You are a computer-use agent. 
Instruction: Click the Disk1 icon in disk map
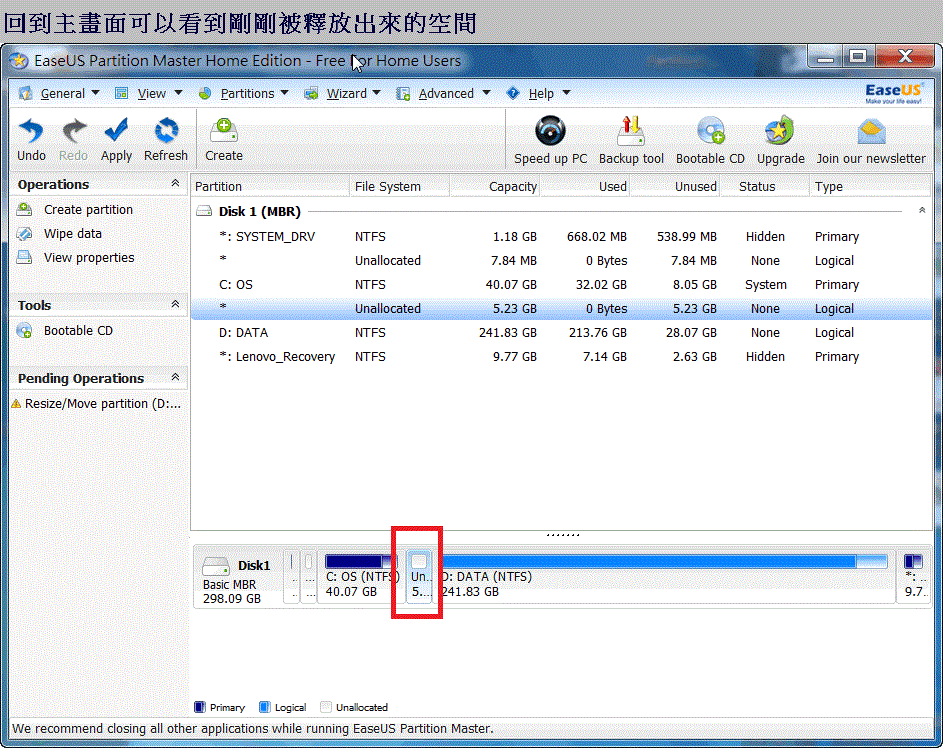[216, 566]
